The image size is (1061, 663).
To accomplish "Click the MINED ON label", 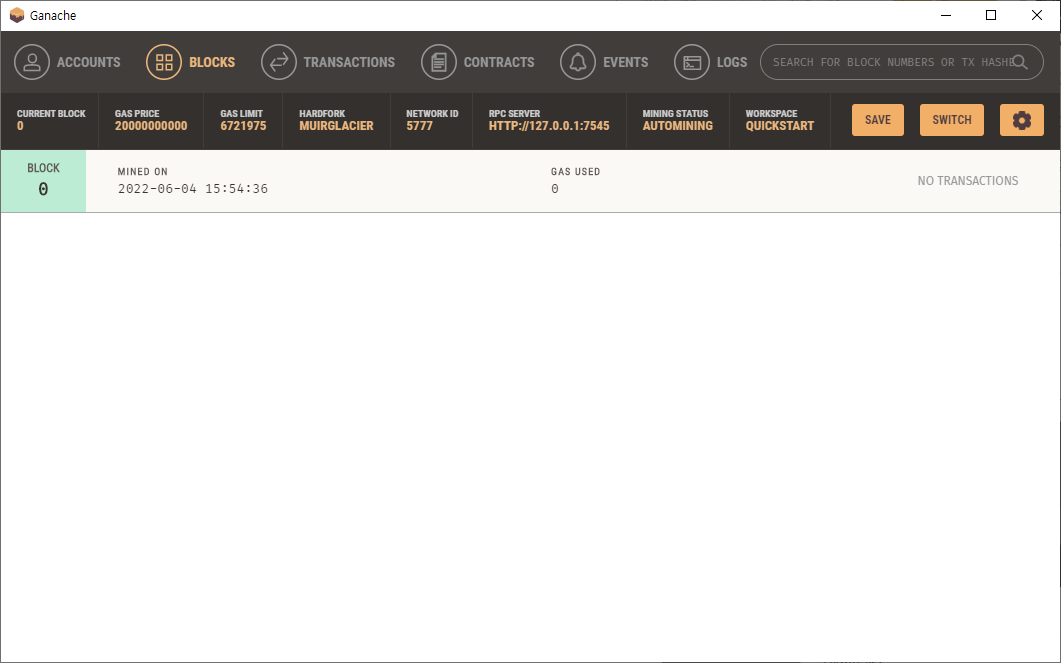I will tap(143, 172).
